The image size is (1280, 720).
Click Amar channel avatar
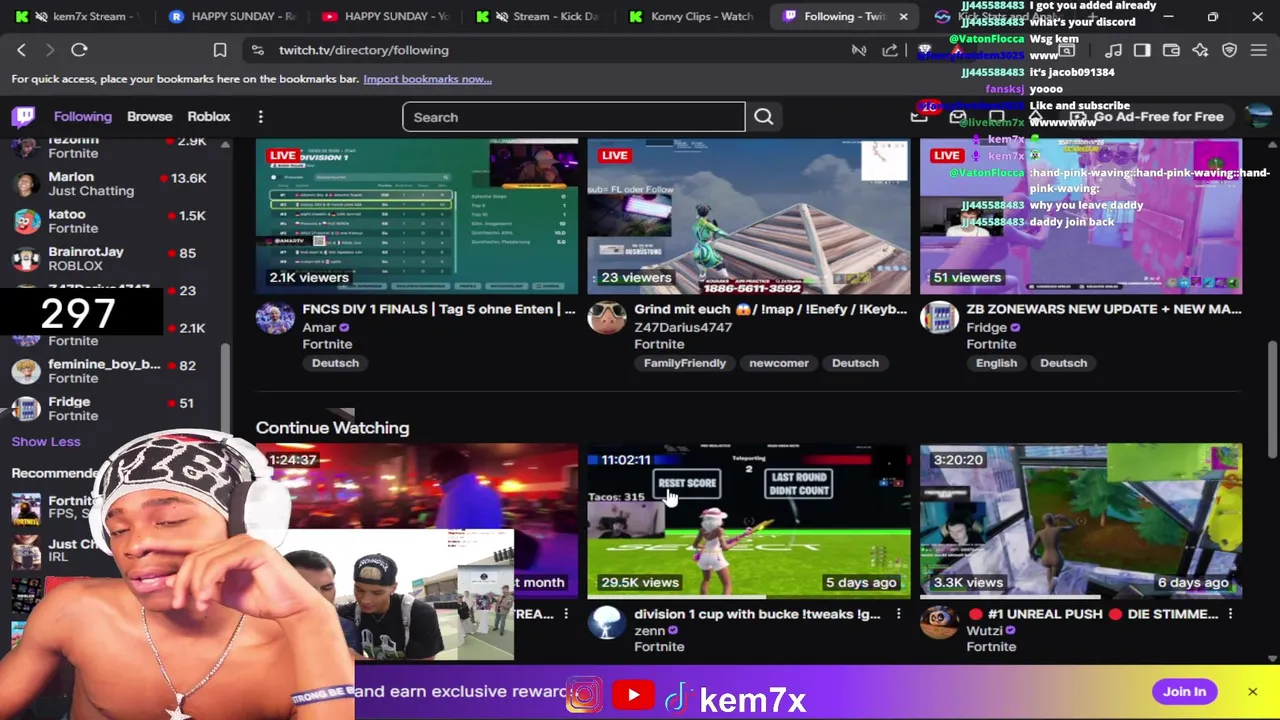click(x=275, y=319)
